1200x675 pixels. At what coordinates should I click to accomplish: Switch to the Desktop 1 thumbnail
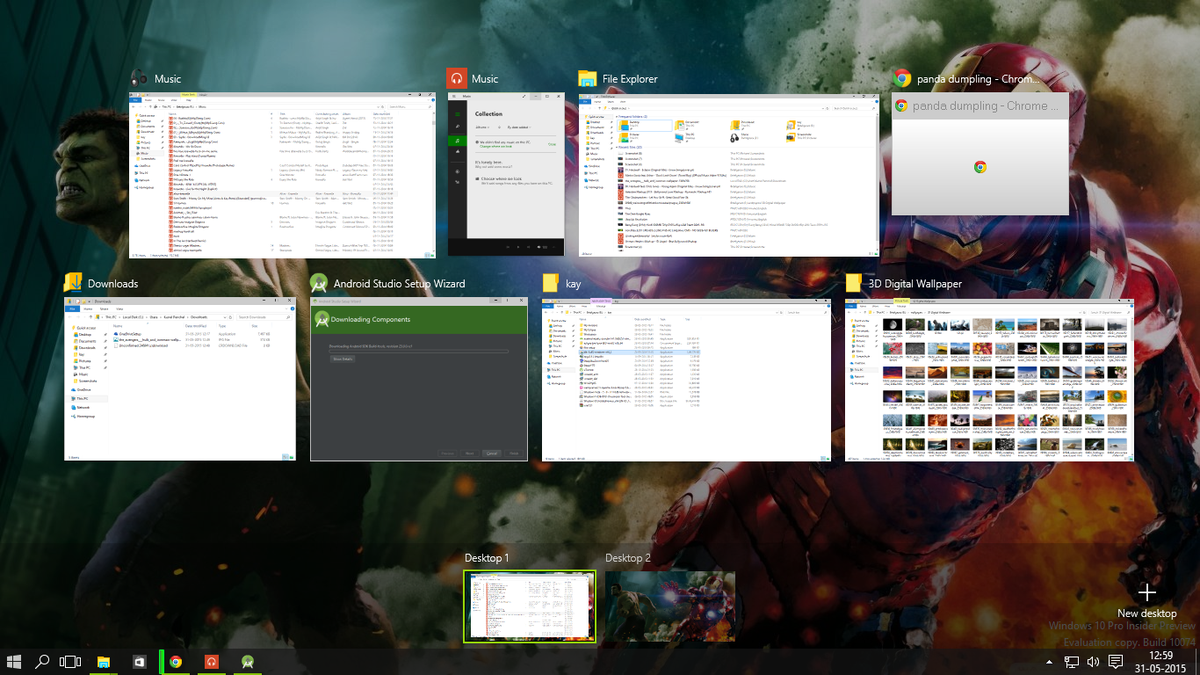tap(530, 606)
